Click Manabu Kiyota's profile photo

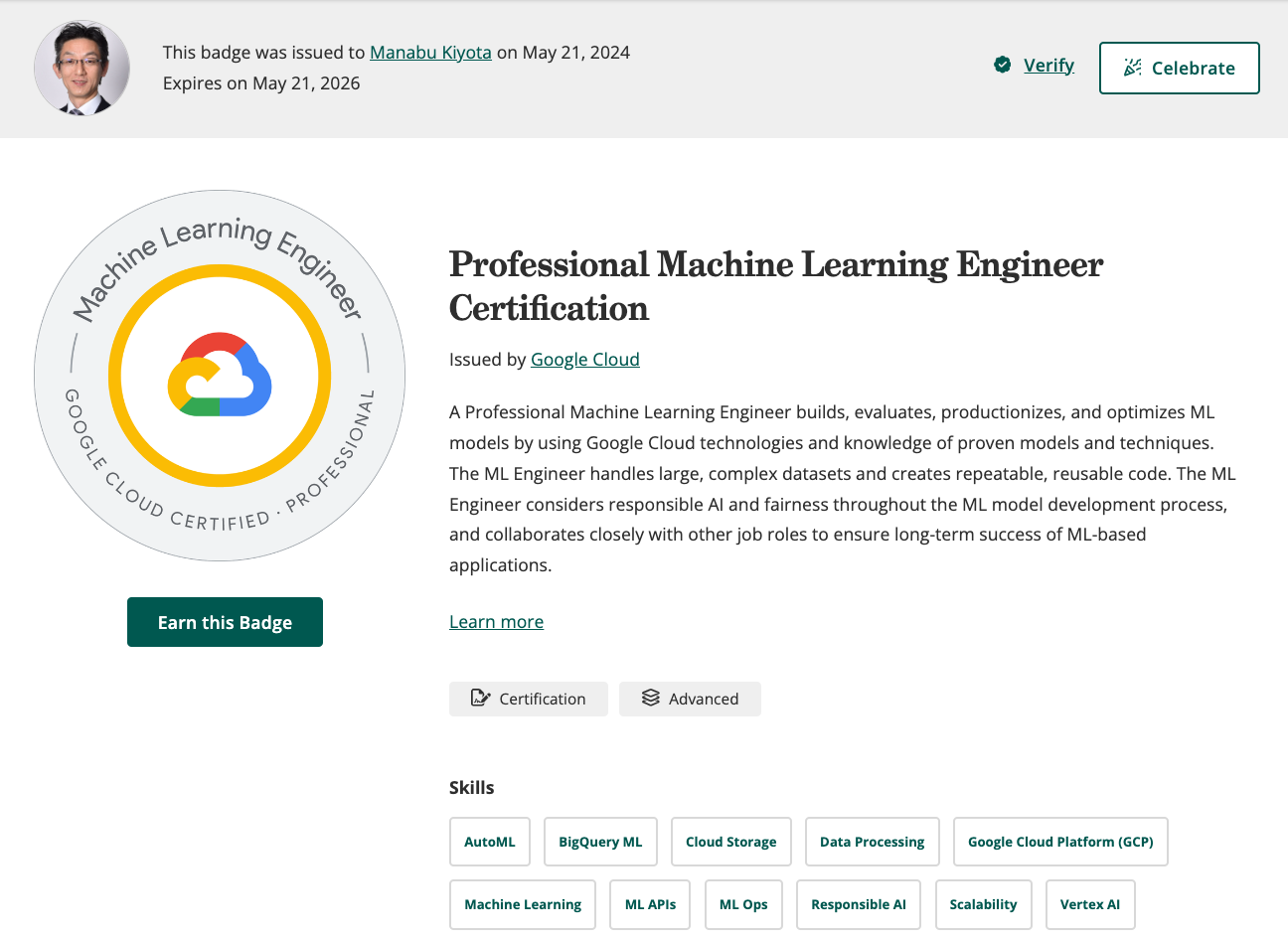click(x=81, y=68)
